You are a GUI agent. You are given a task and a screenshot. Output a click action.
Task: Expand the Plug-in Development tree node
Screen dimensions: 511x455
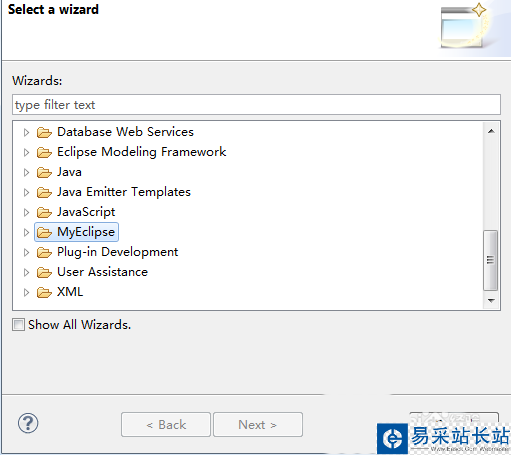click(26, 252)
